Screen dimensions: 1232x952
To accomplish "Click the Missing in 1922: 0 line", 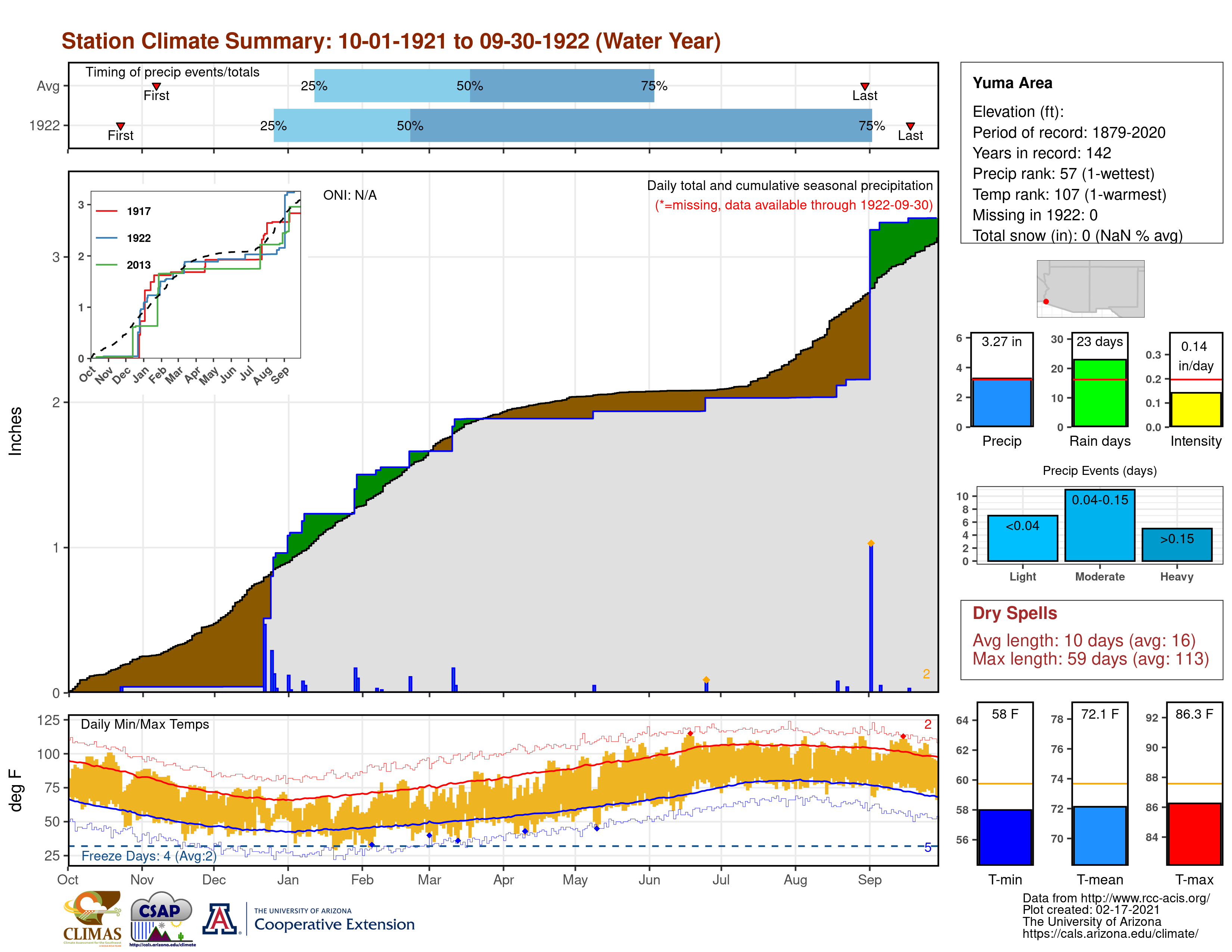I will click(x=1035, y=215).
